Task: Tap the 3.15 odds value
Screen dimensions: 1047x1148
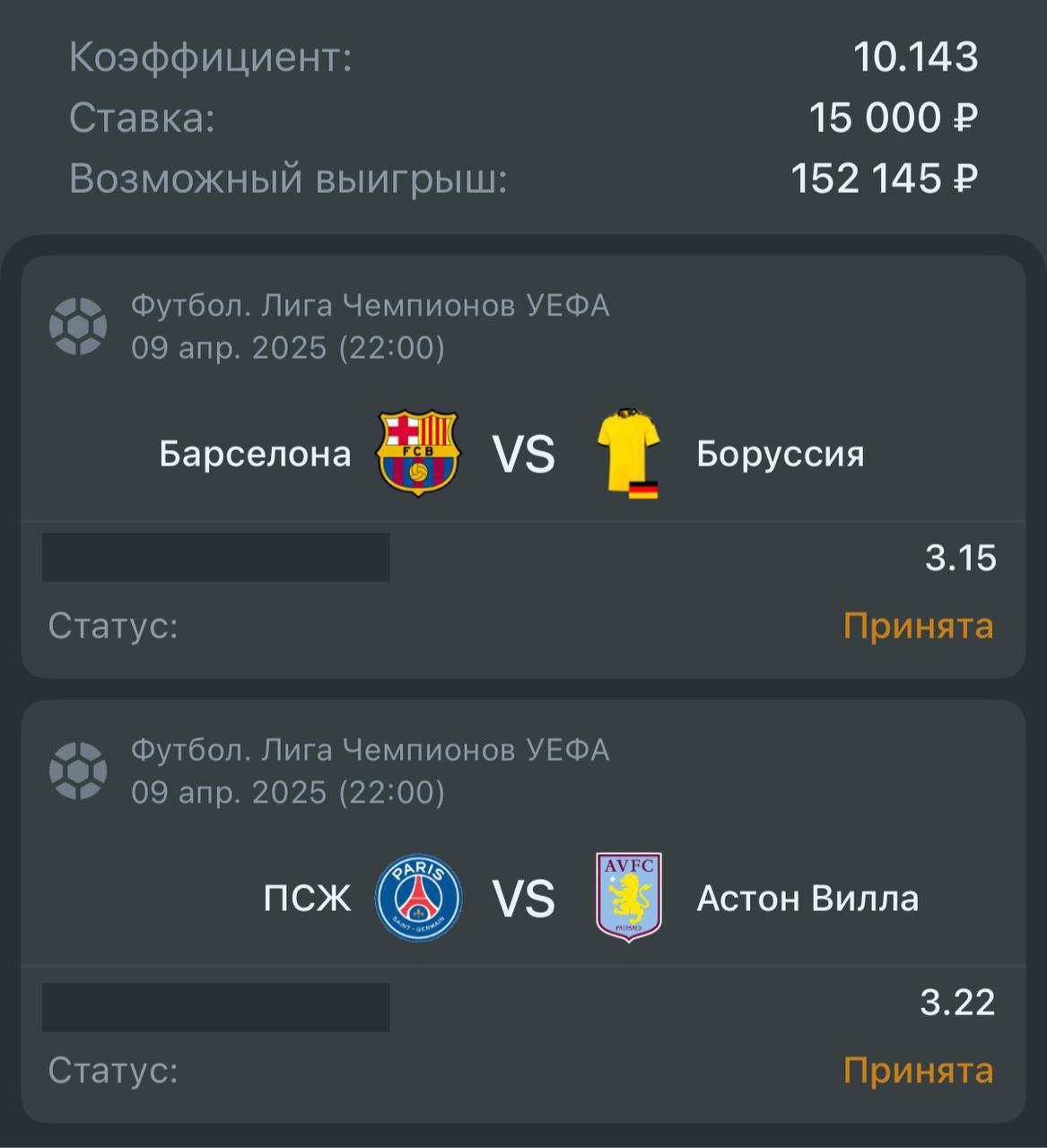Action: [x=961, y=558]
